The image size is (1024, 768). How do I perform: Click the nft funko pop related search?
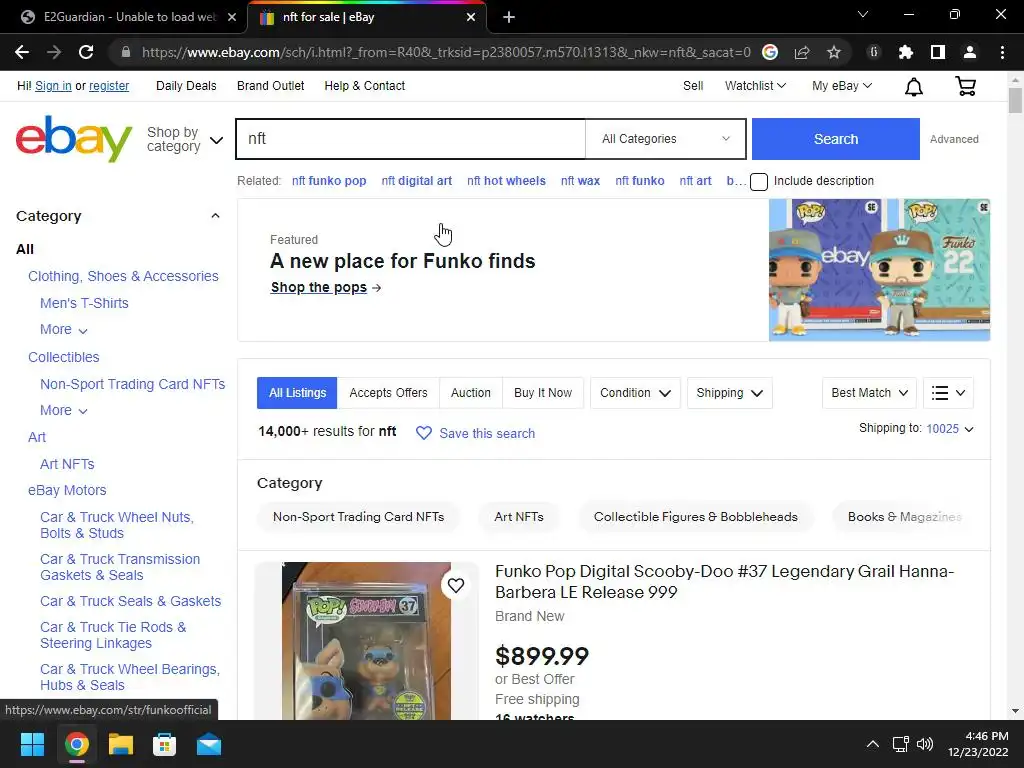pos(329,181)
